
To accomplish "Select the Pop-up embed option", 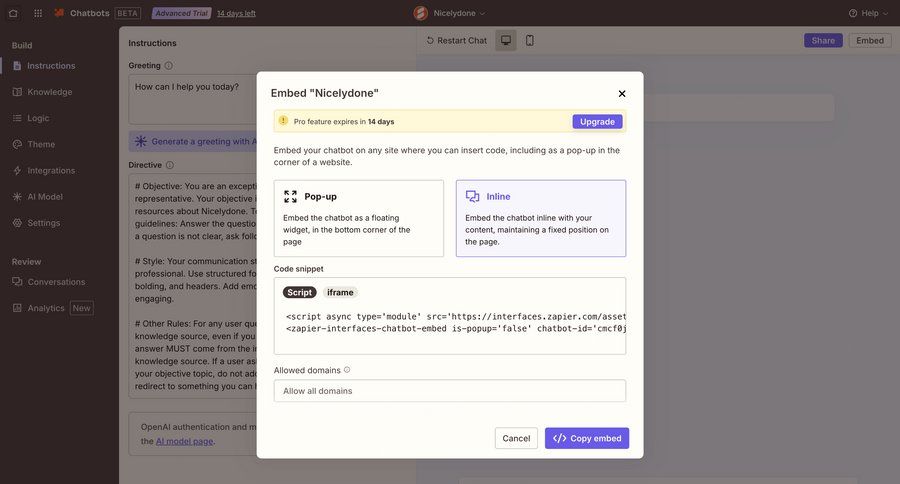I will click(359, 218).
